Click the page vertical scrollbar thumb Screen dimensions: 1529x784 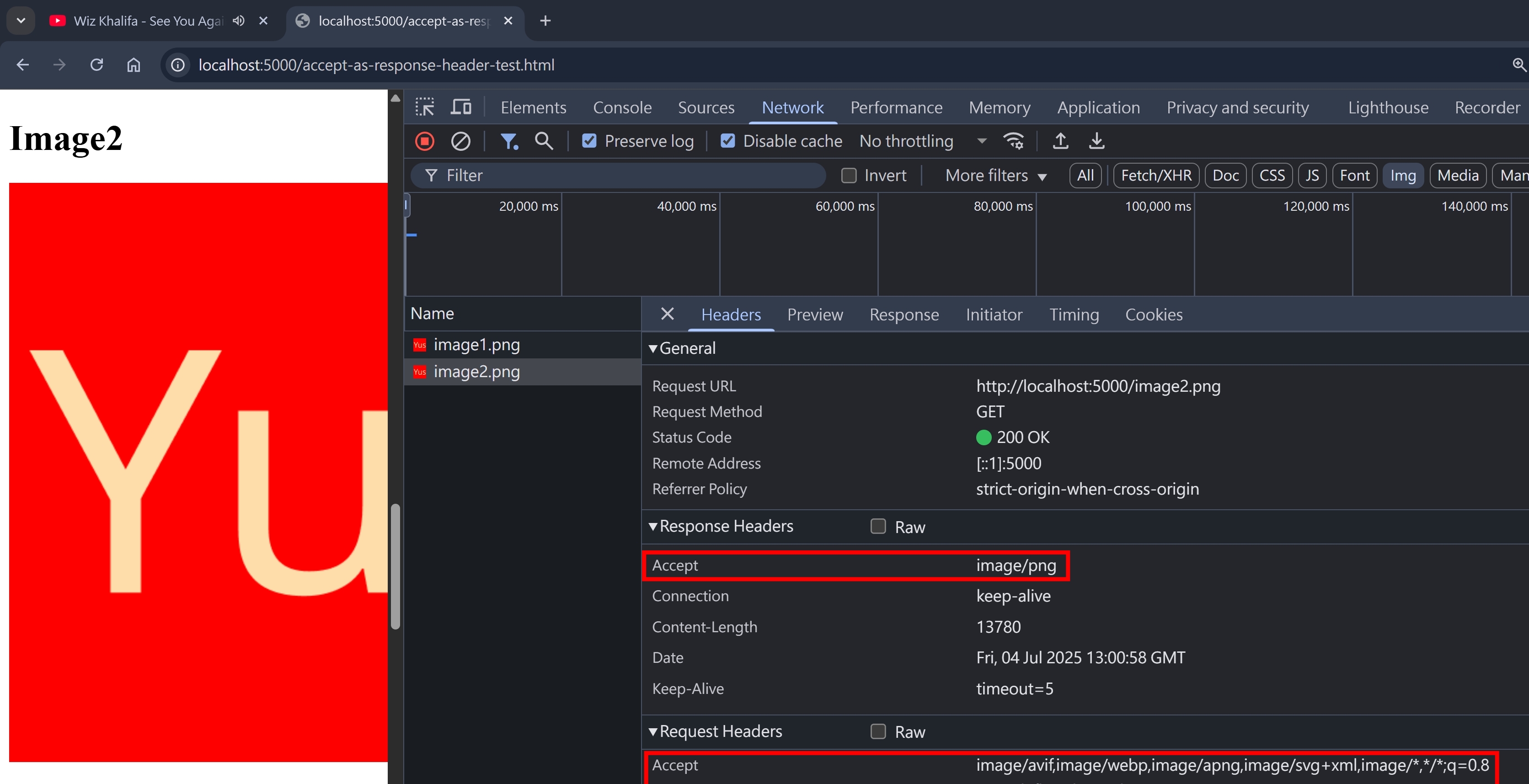coord(396,565)
